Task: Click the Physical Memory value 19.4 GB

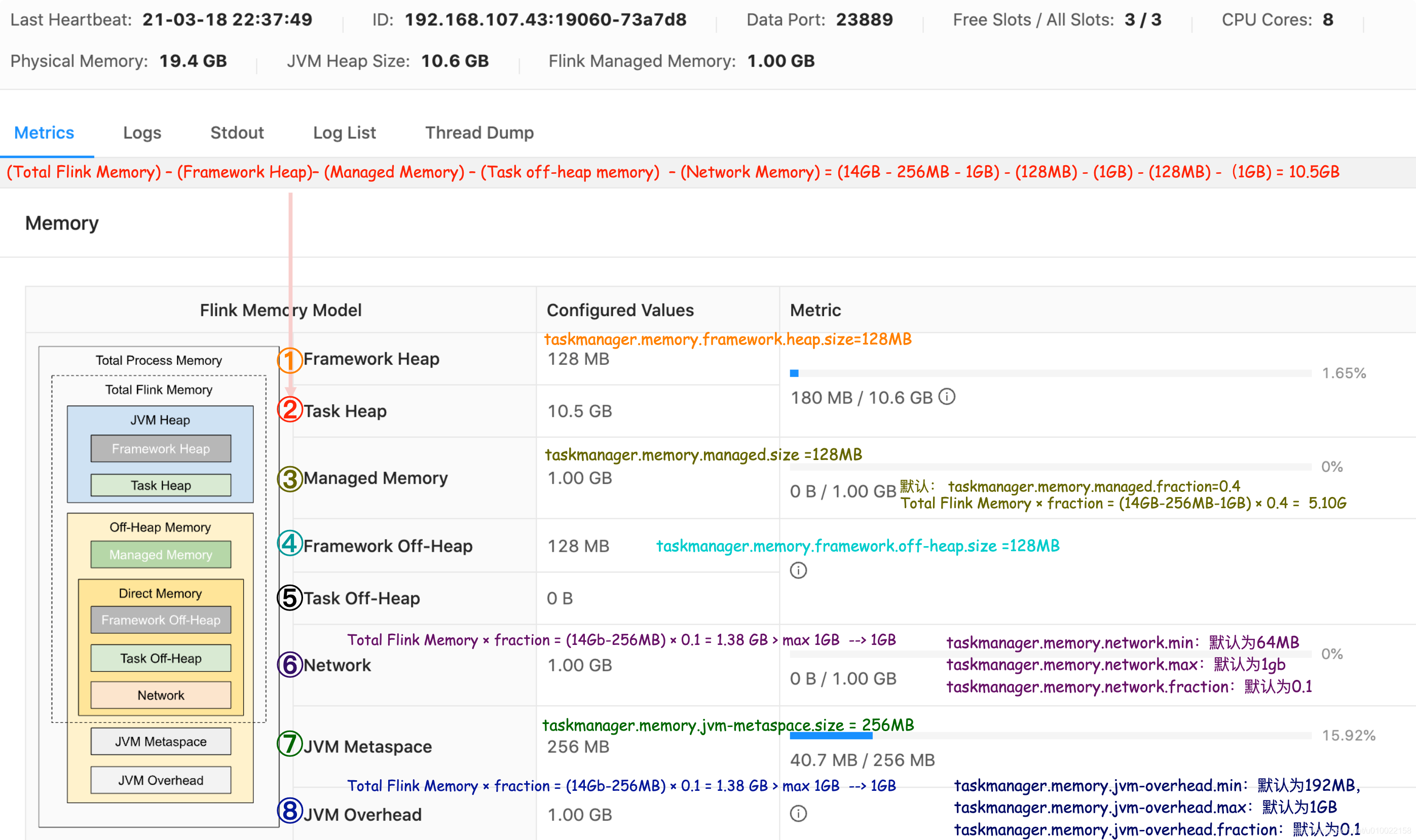Action: (x=193, y=61)
